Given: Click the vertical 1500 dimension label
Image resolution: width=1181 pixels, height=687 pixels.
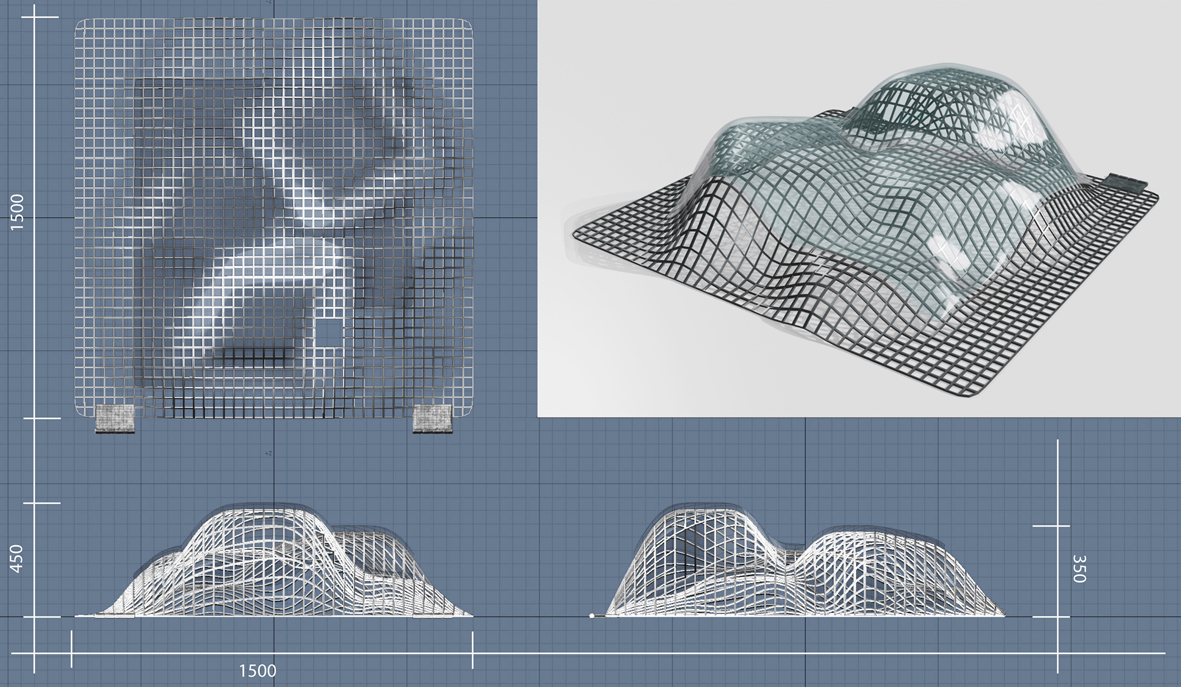Looking at the screenshot, I should tap(18, 212).
